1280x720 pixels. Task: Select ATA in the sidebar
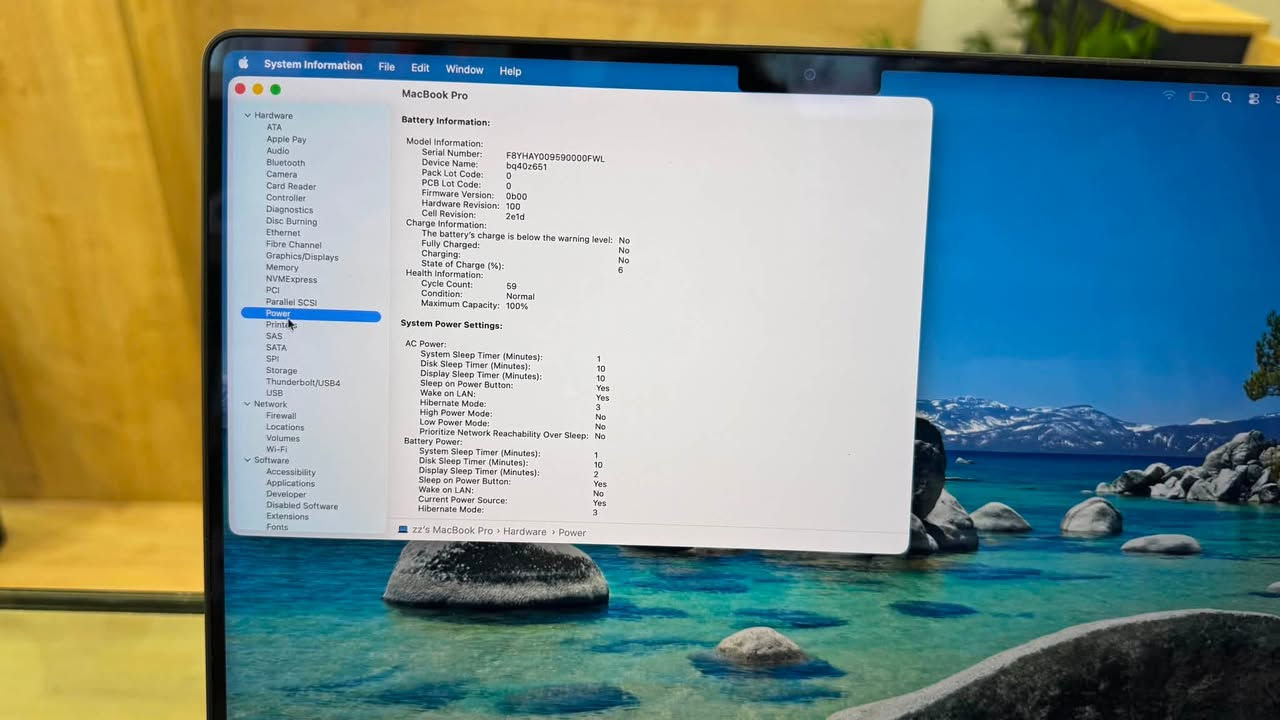tap(274, 127)
